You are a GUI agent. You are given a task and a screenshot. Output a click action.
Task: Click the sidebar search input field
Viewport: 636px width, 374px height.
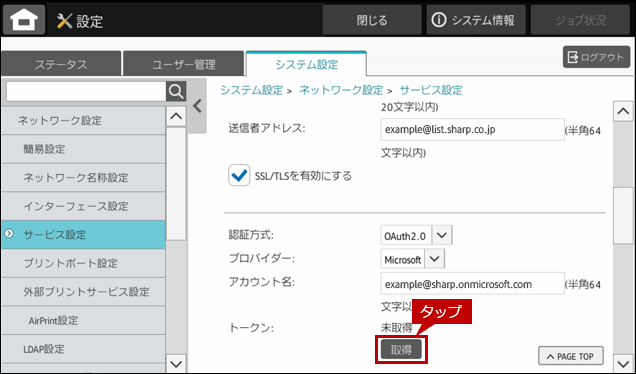pos(86,92)
